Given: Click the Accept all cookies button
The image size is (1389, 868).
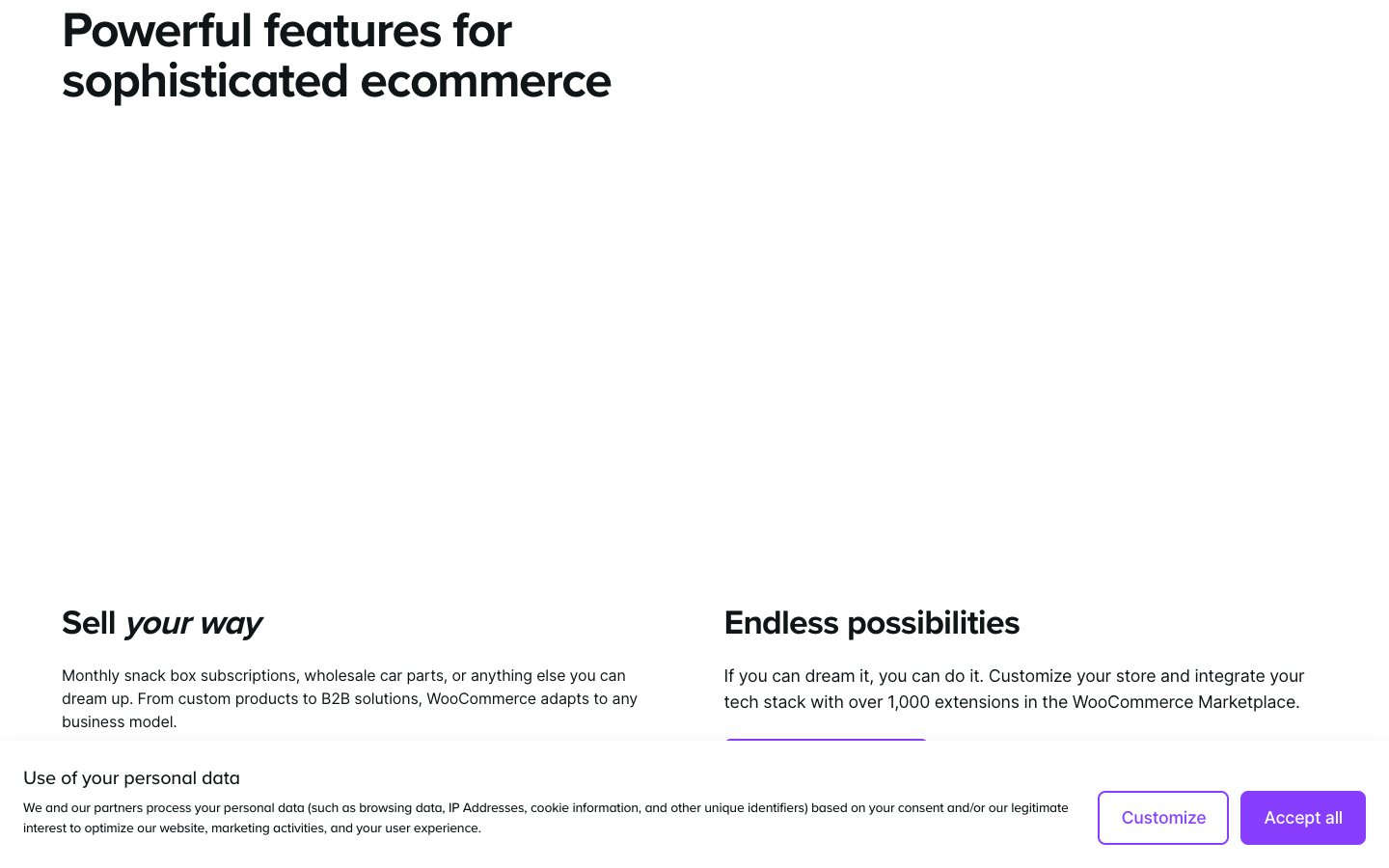Looking at the screenshot, I should 1302,818.
